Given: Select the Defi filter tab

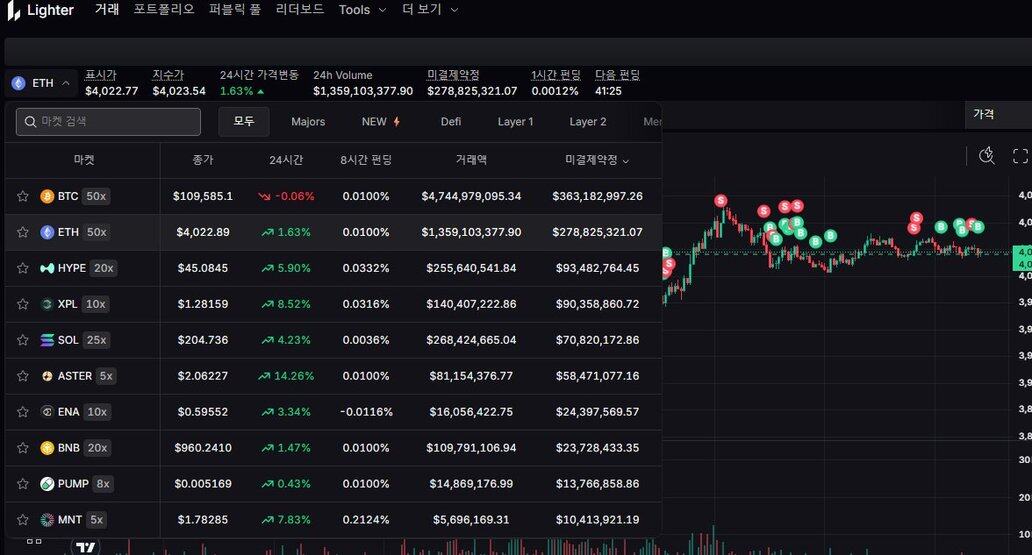Looking at the screenshot, I should click(x=451, y=122).
